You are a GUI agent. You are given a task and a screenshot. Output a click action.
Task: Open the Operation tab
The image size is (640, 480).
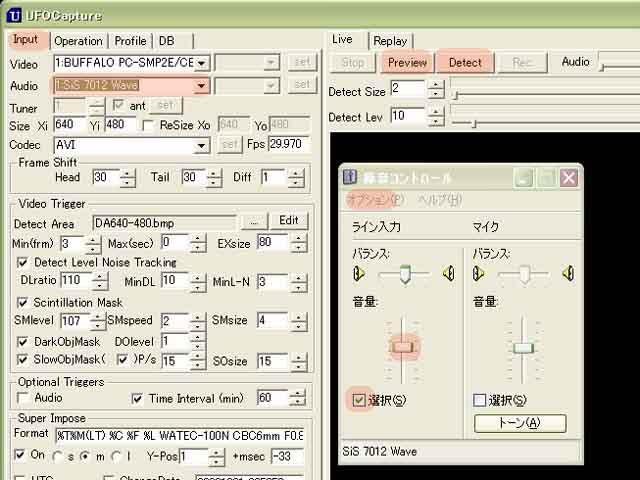pos(78,41)
